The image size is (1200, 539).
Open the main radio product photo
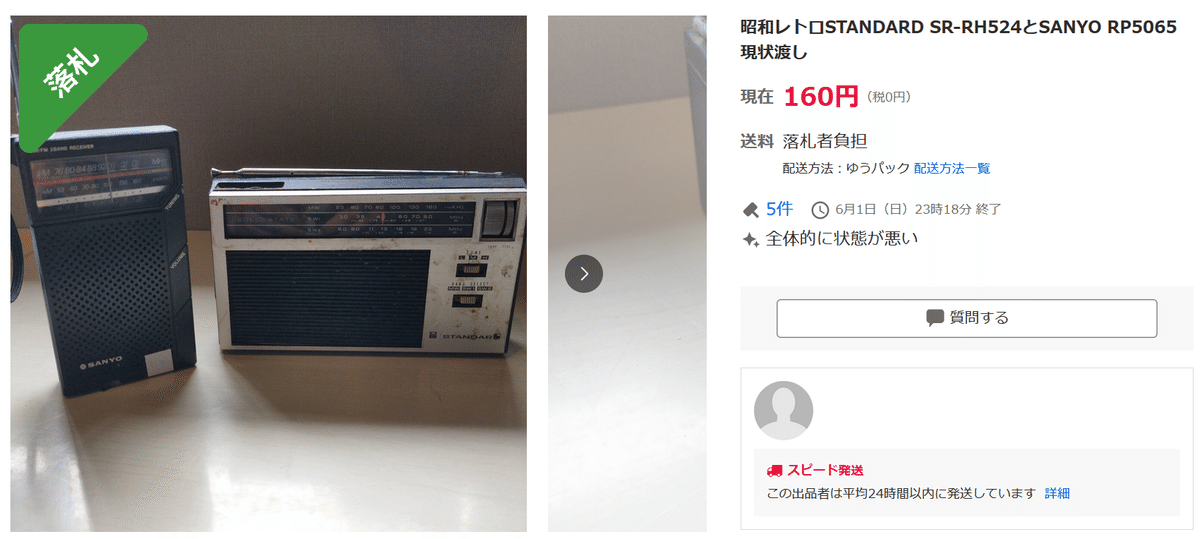tap(269, 273)
